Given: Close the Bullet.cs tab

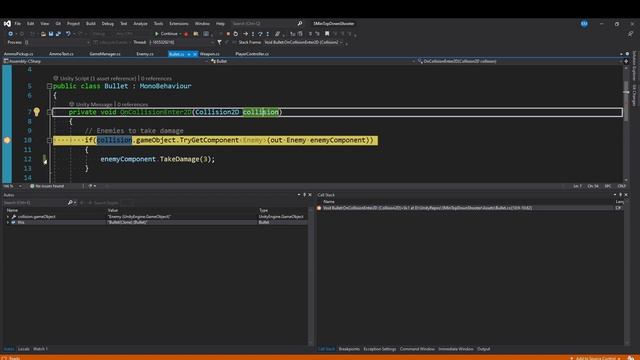Looking at the screenshot, I should pos(195,54).
